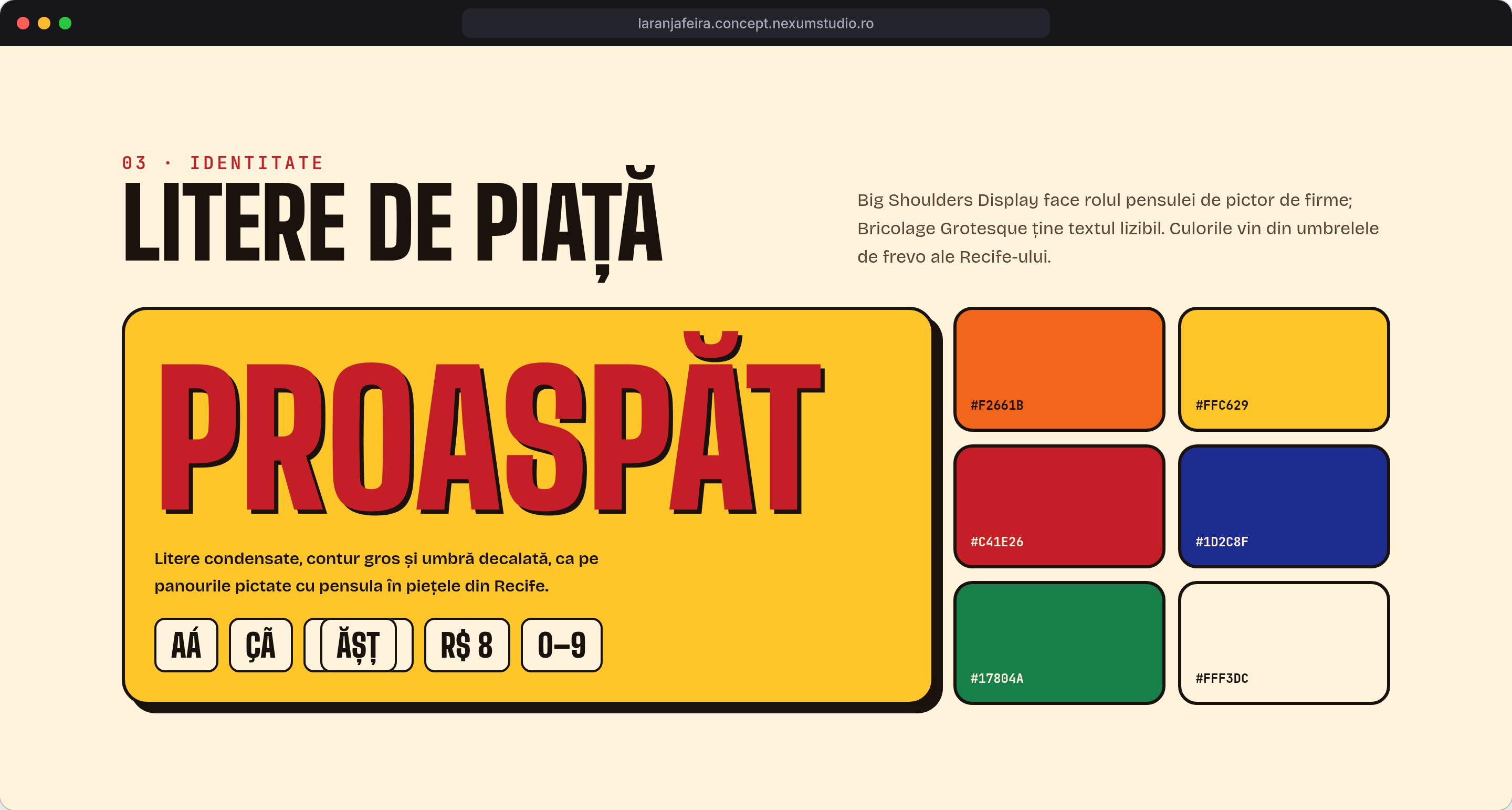
Task: Select the cream #FFF3DC swatch
Action: [1284, 642]
